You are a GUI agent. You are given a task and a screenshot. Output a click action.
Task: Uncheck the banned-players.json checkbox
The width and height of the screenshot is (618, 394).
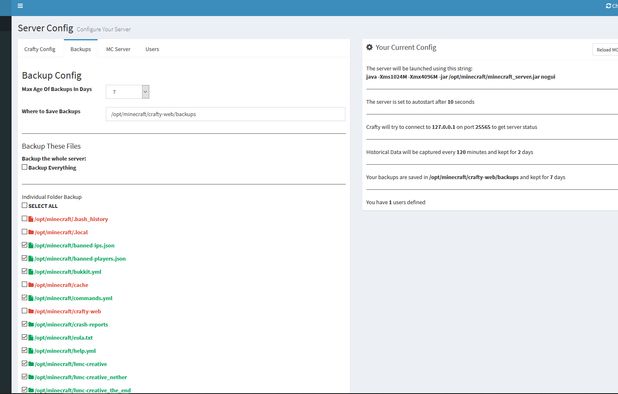point(24,258)
